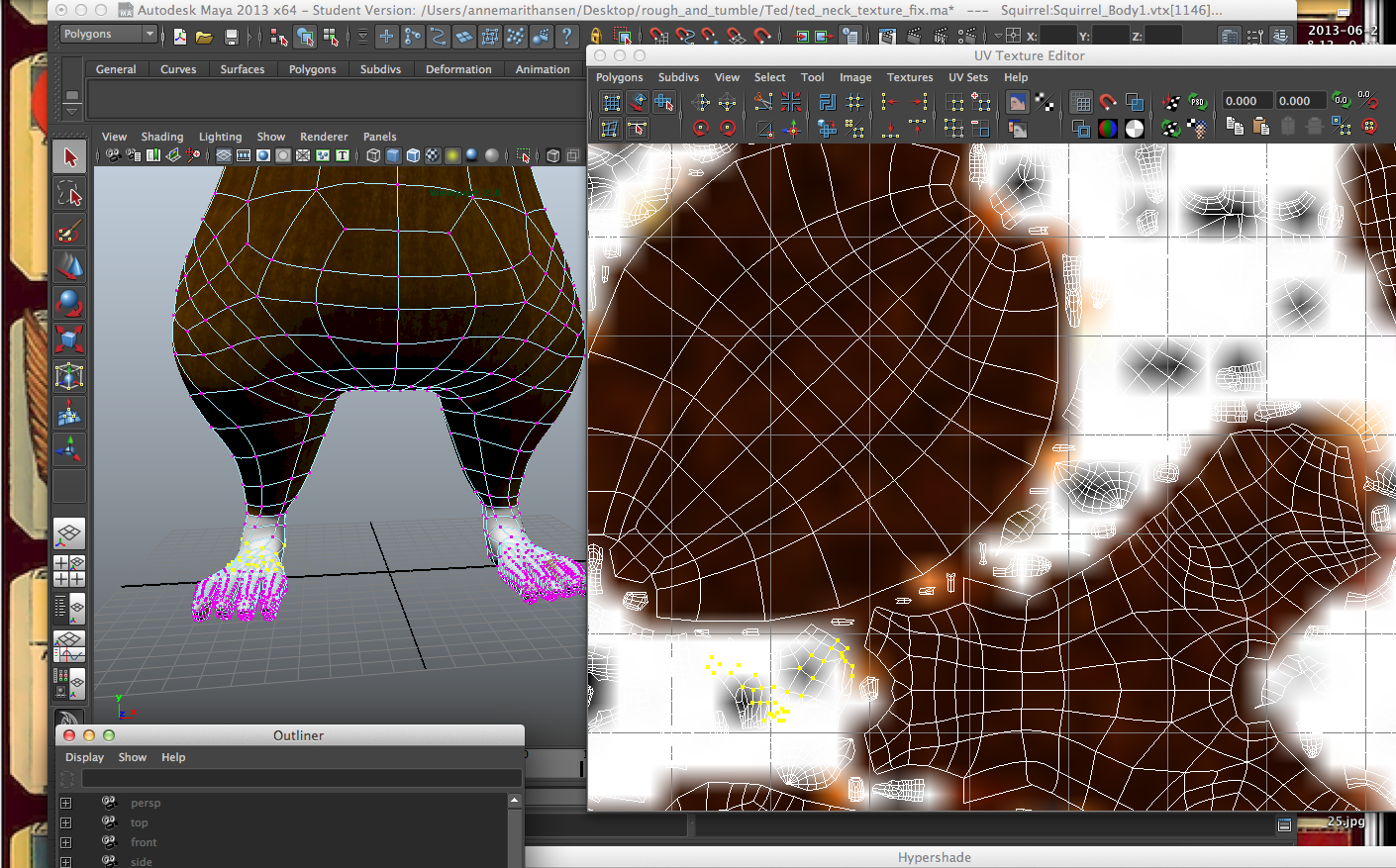Select the Lasso selection tool
The image size is (1396, 868).
(x=69, y=194)
